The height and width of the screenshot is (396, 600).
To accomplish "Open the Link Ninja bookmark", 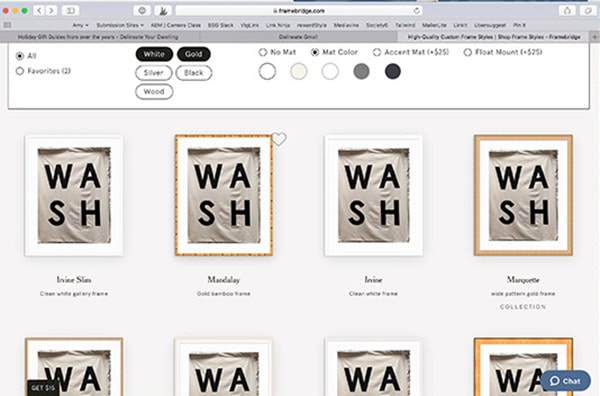I will (x=278, y=25).
